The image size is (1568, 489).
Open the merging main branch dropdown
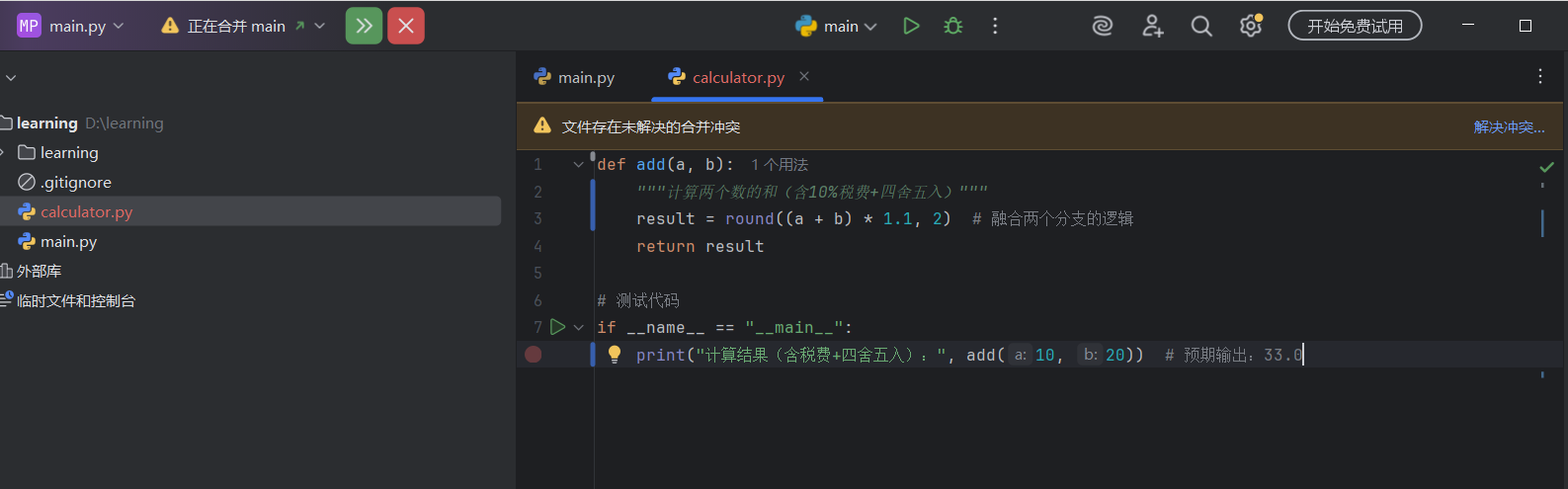click(x=243, y=27)
